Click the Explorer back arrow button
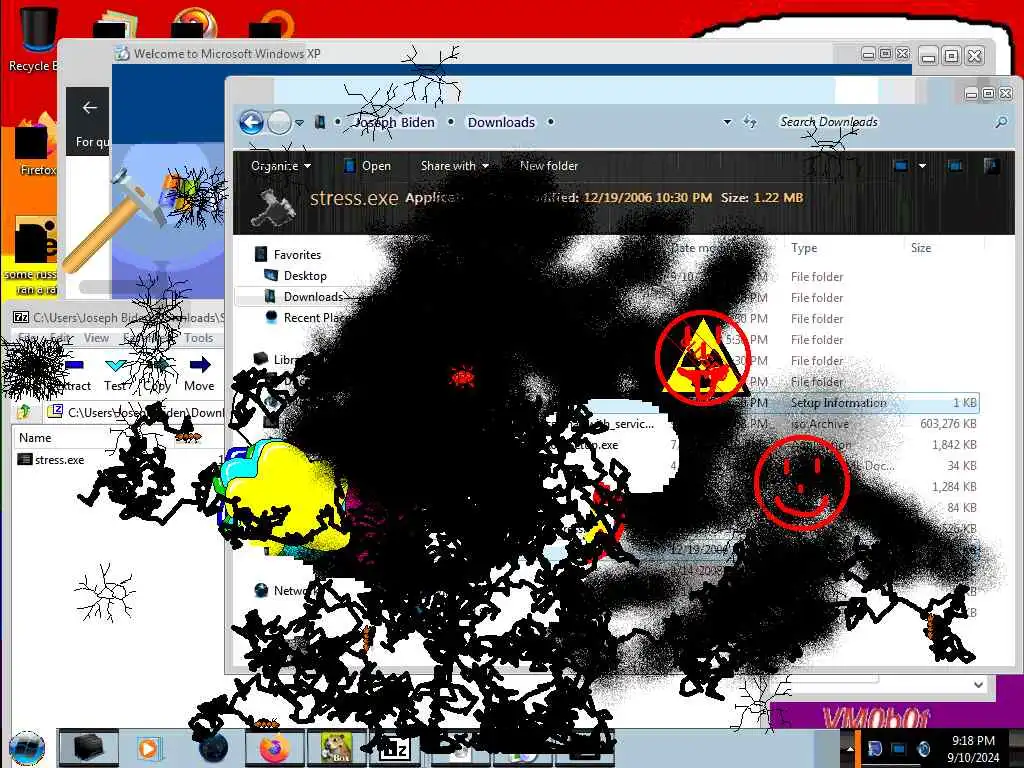The image size is (1024, 768). point(251,122)
